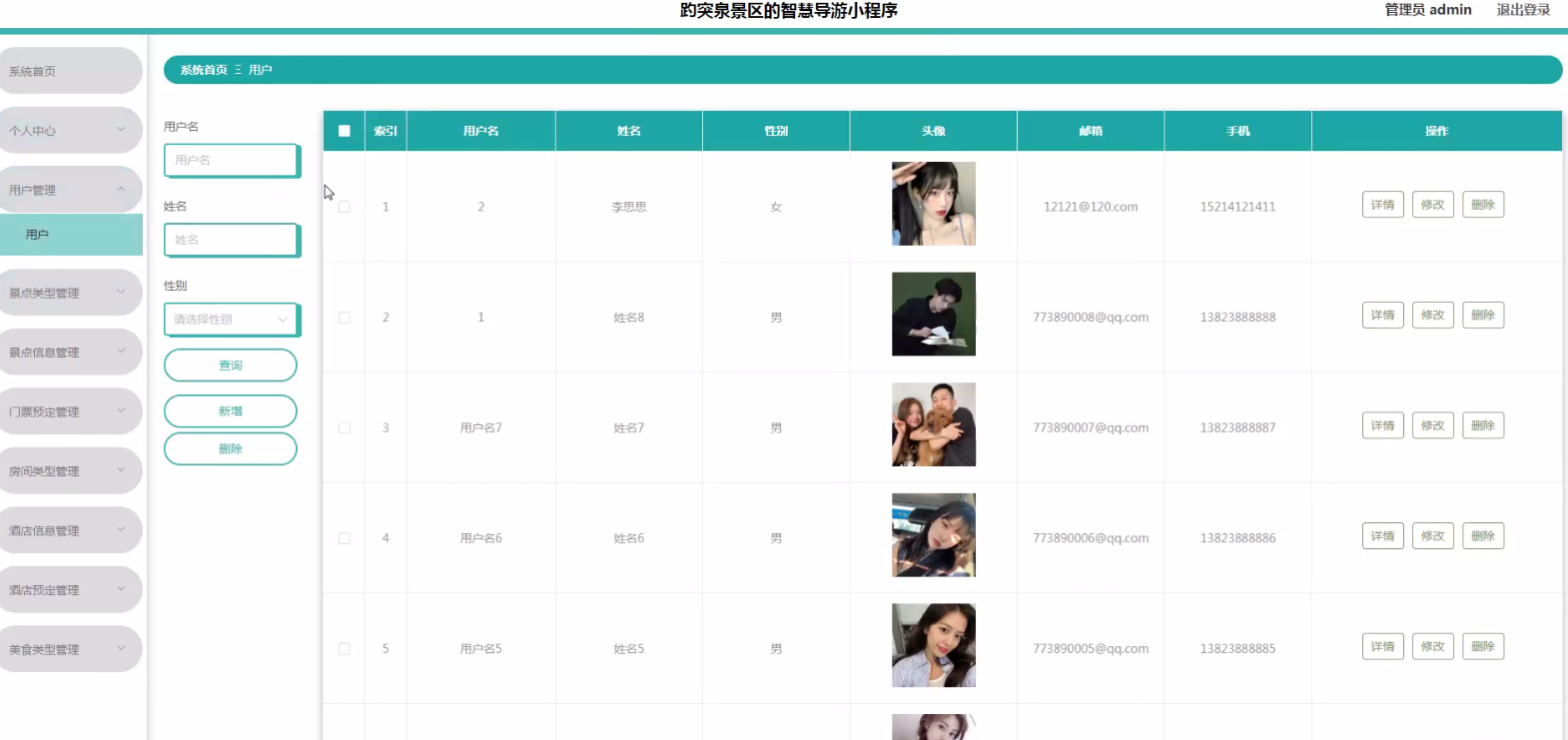
Task: Toggle the select-all checkbox in table header
Action: (345, 131)
